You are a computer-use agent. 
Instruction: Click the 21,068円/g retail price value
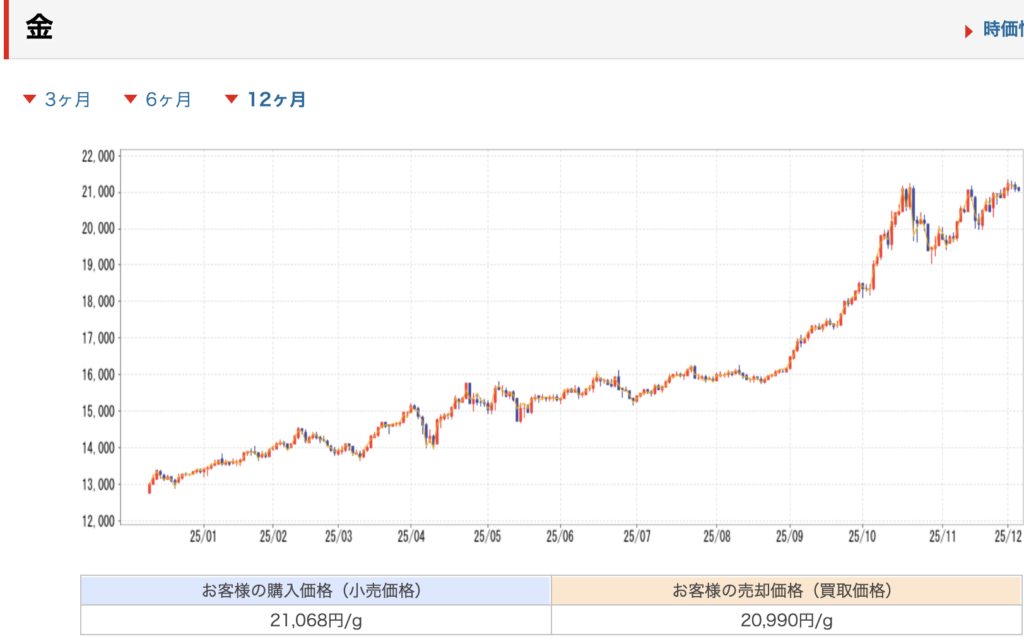(x=316, y=620)
